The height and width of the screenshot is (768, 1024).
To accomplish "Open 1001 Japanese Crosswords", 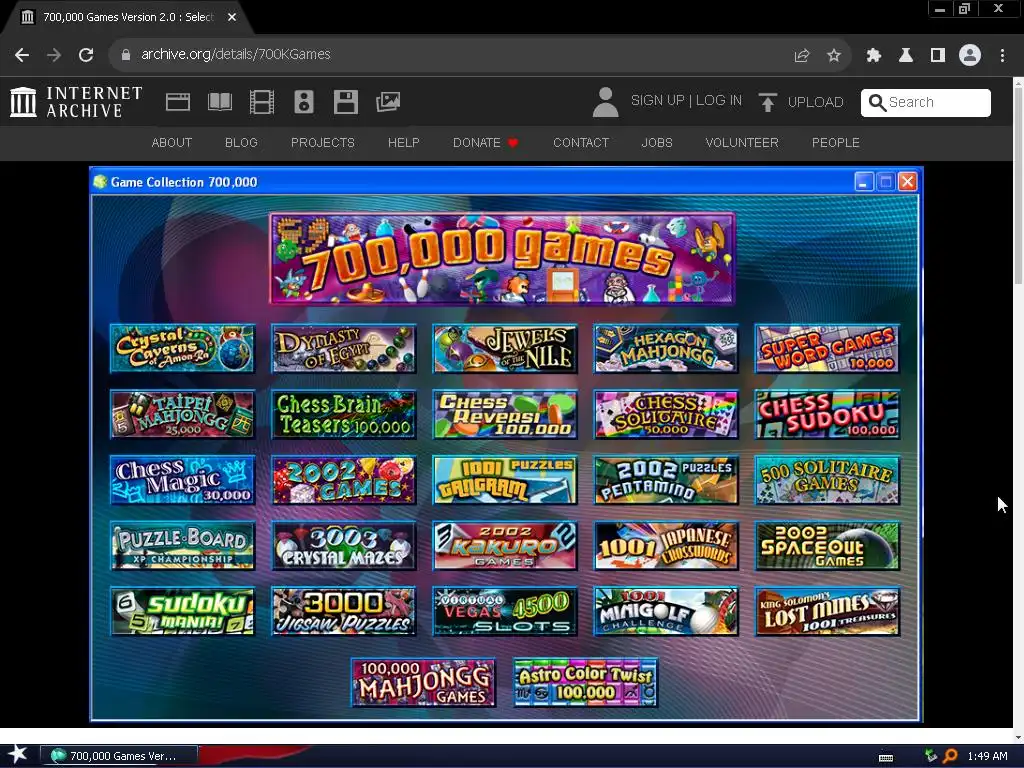I will (666, 546).
